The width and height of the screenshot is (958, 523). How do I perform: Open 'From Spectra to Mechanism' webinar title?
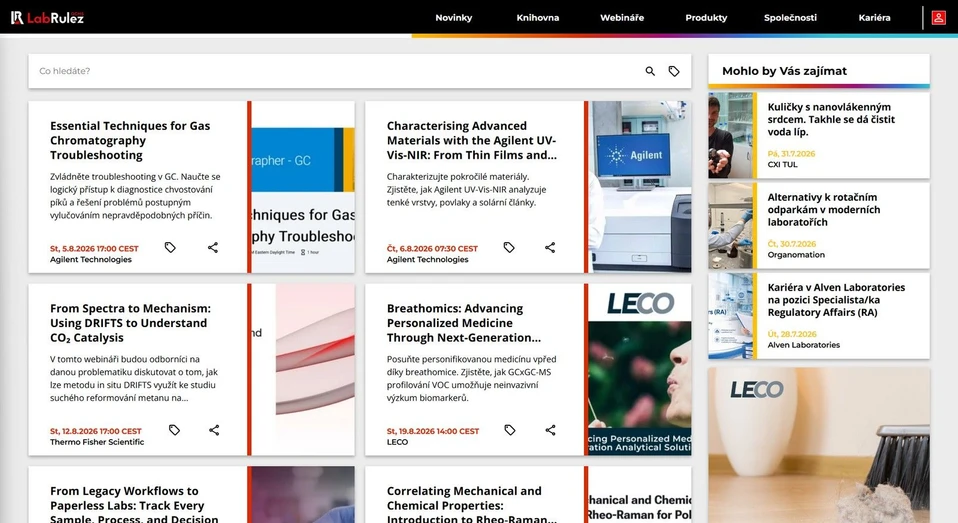130,323
